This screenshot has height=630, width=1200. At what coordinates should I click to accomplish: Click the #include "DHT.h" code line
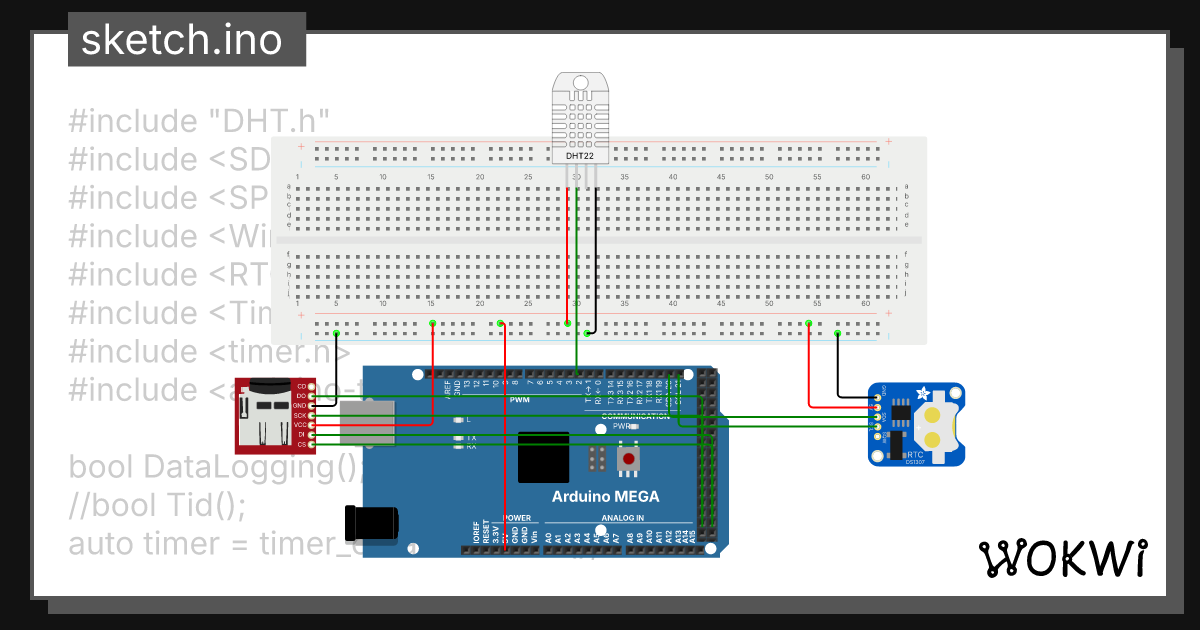pyautogui.click(x=200, y=120)
